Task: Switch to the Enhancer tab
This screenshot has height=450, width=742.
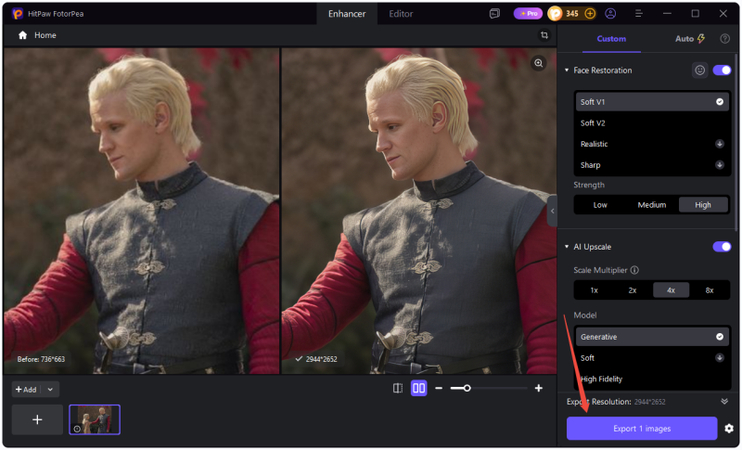Action: tap(347, 14)
